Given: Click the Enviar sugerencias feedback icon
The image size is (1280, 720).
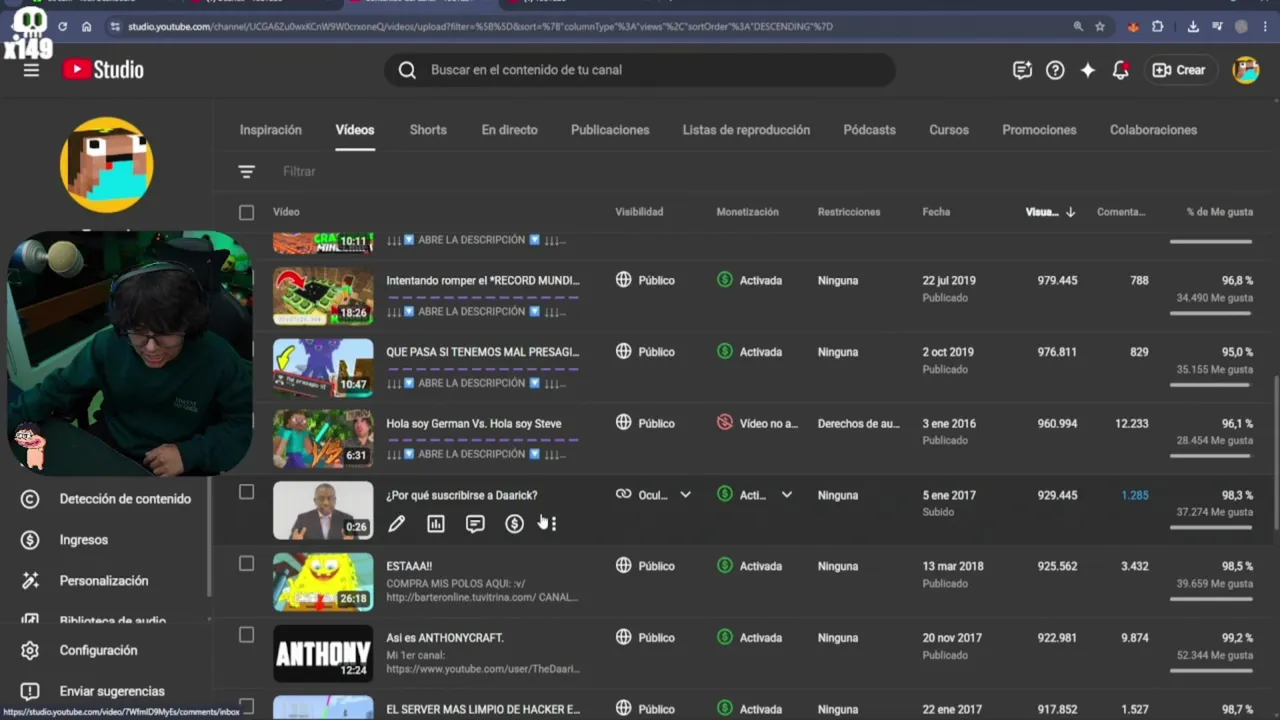Looking at the screenshot, I should [x=30, y=692].
